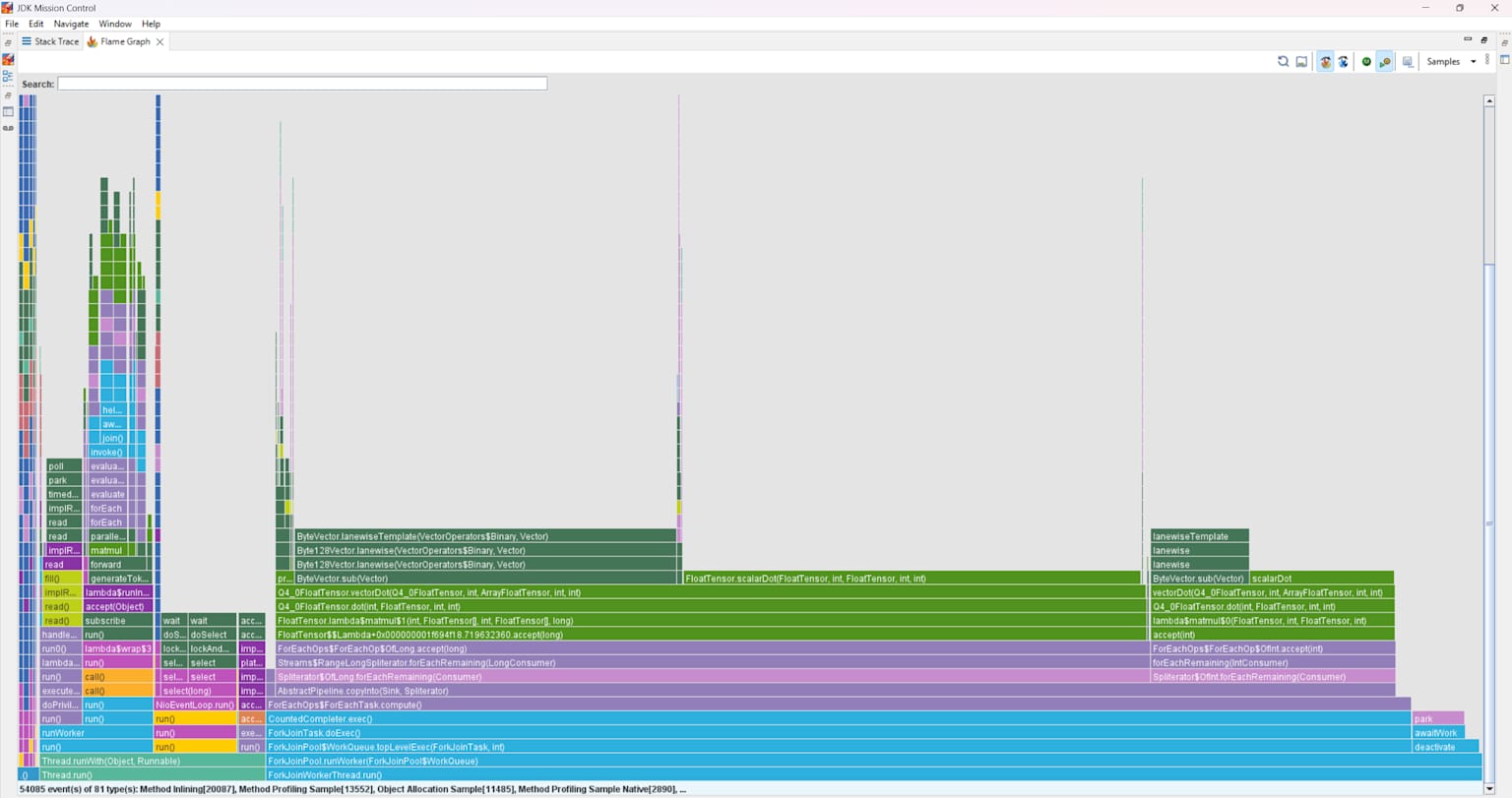1512x798 pixels.
Task: Click the save disk toolbar icon
Action: point(1408,62)
